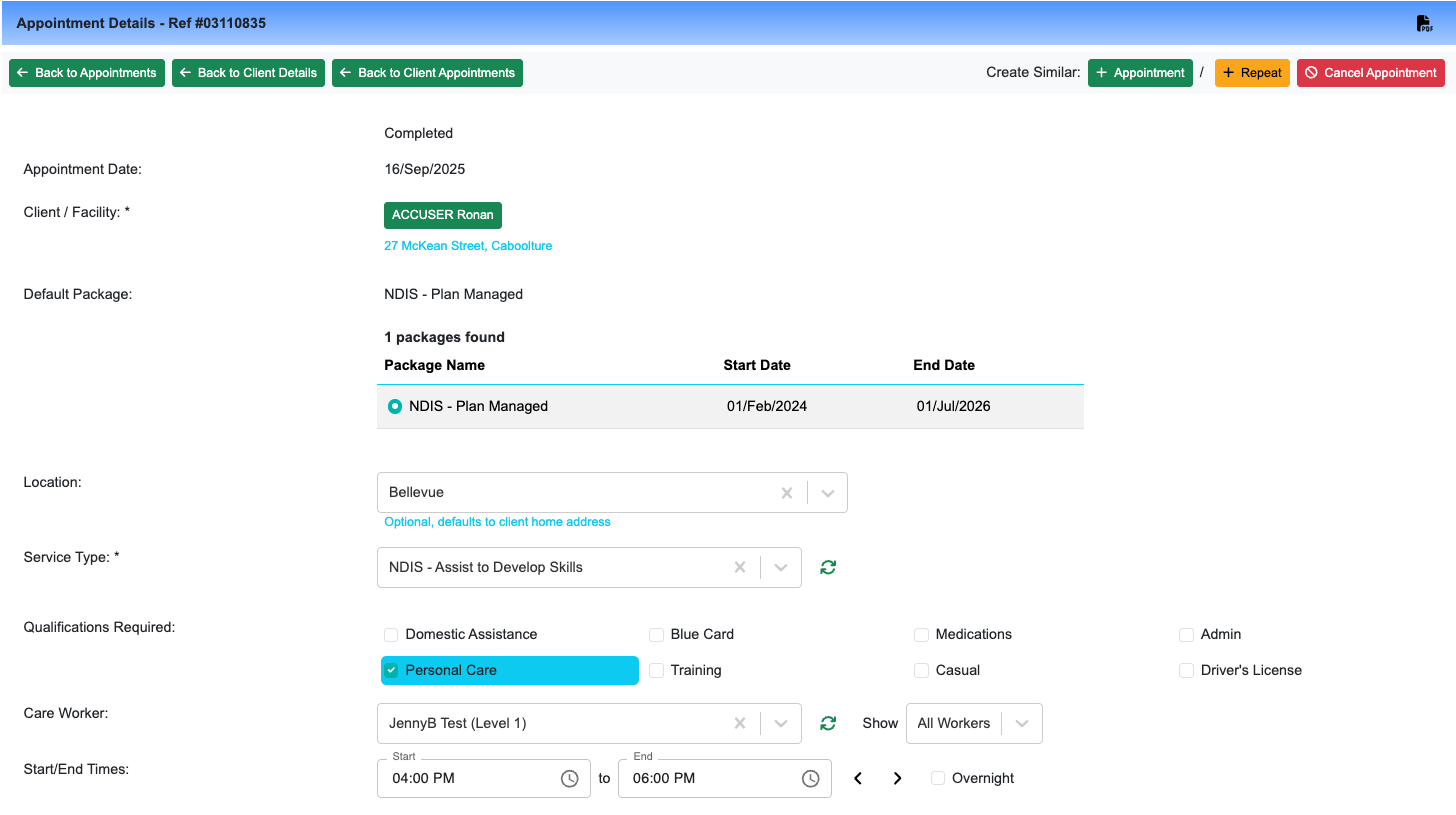Click refresh icon next to Service Type
Viewport: 1456px width, 815px height.
click(x=828, y=567)
